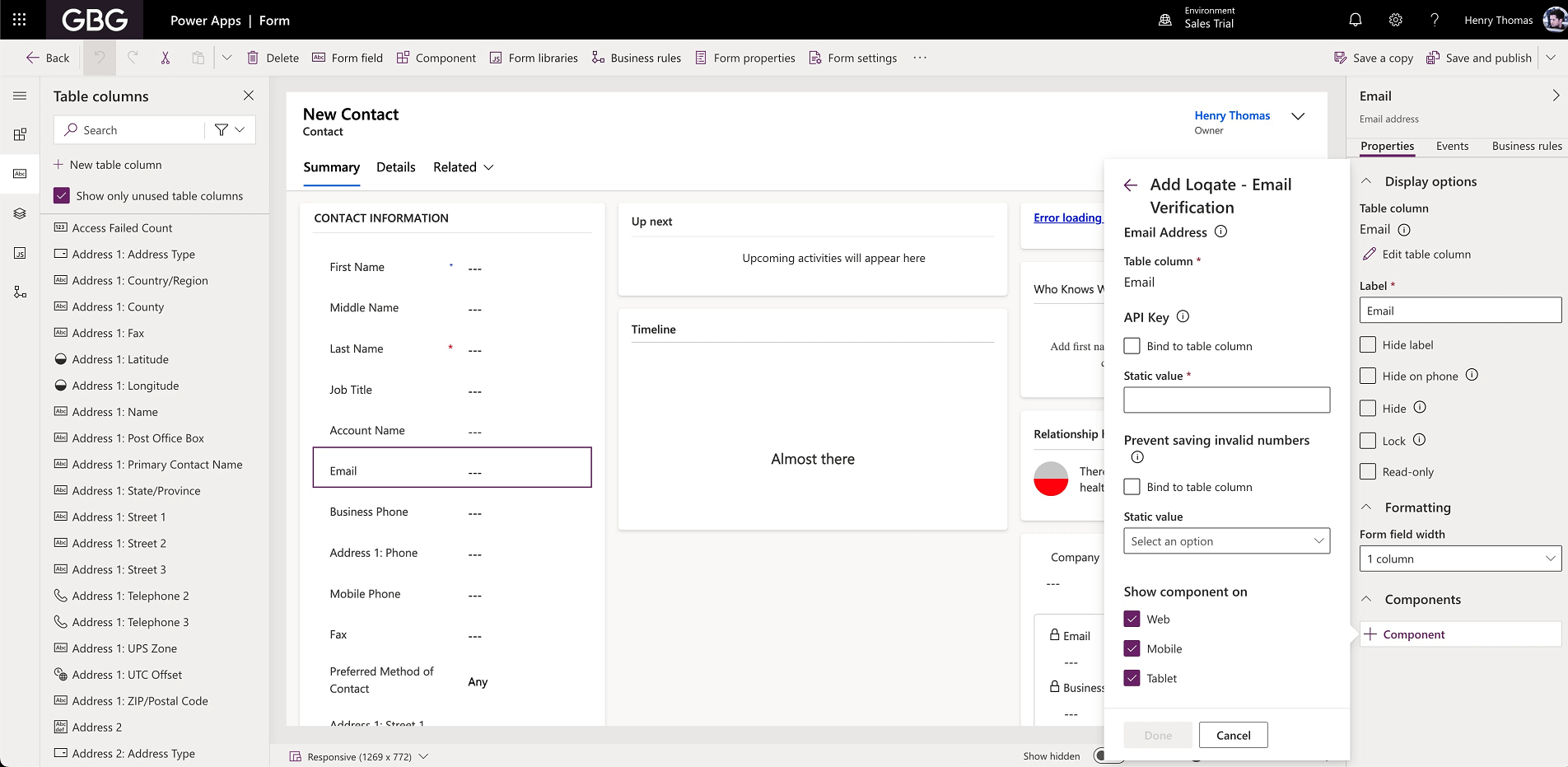Click the Henry Thomas owner link

[x=1232, y=115]
